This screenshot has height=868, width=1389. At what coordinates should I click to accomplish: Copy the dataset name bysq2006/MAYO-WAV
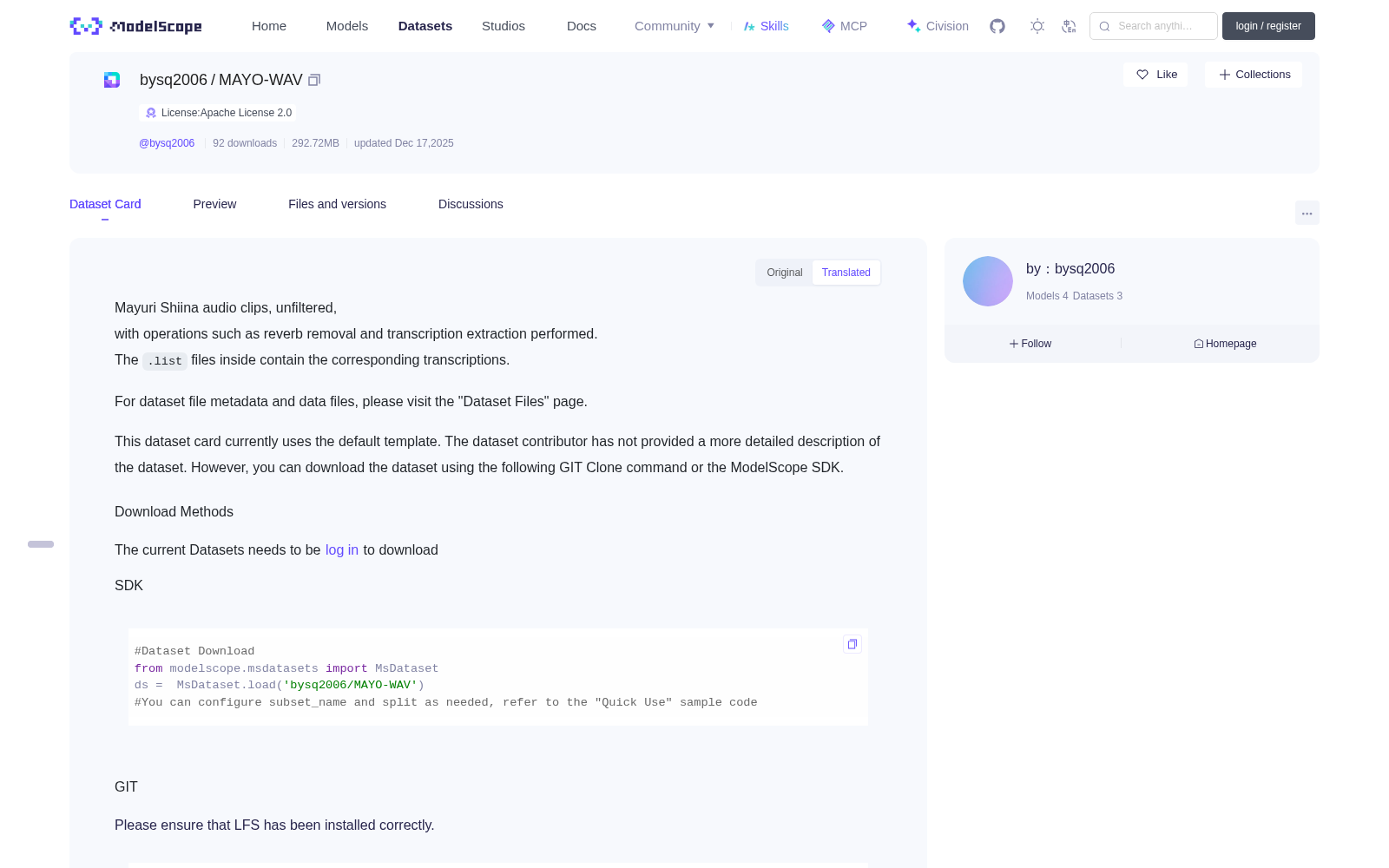pos(314,80)
